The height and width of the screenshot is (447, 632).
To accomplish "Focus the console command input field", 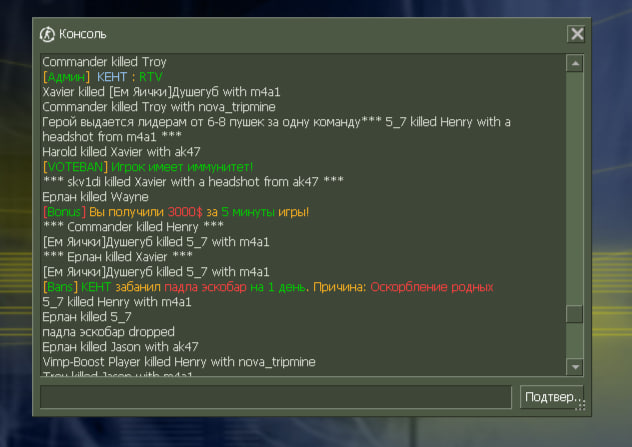I will [x=276, y=397].
